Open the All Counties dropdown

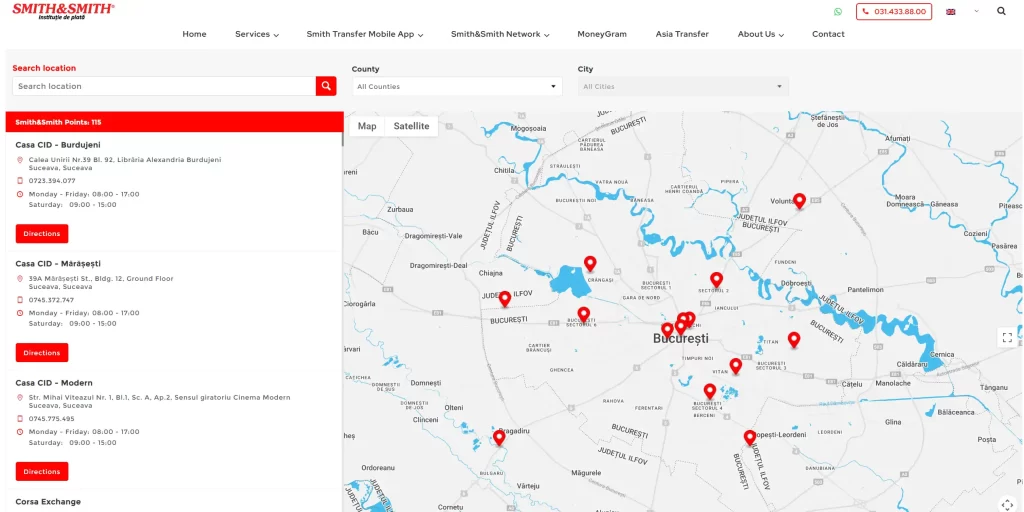click(x=456, y=86)
